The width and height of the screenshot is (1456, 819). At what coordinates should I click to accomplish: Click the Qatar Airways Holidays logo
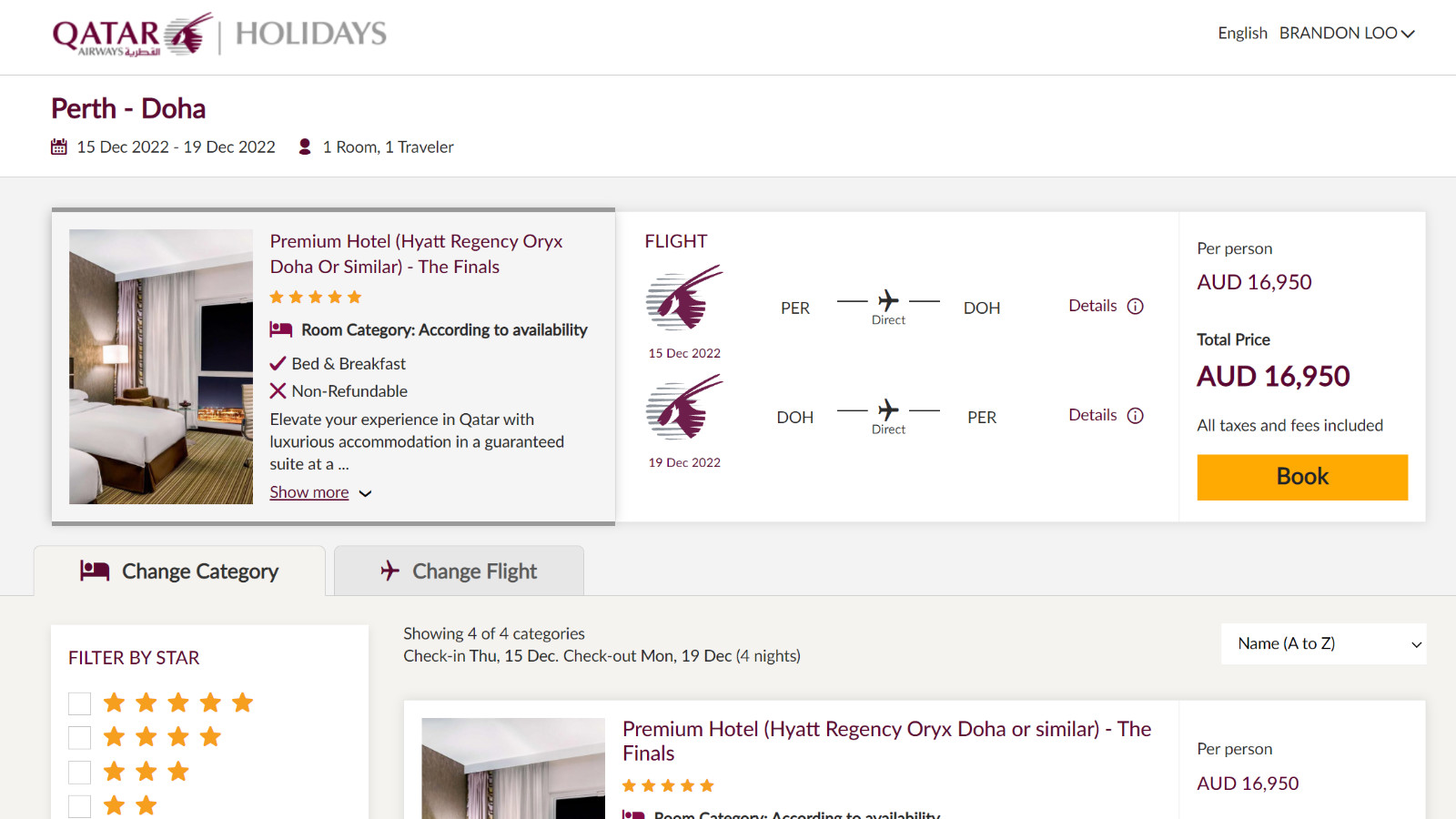click(219, 35)
